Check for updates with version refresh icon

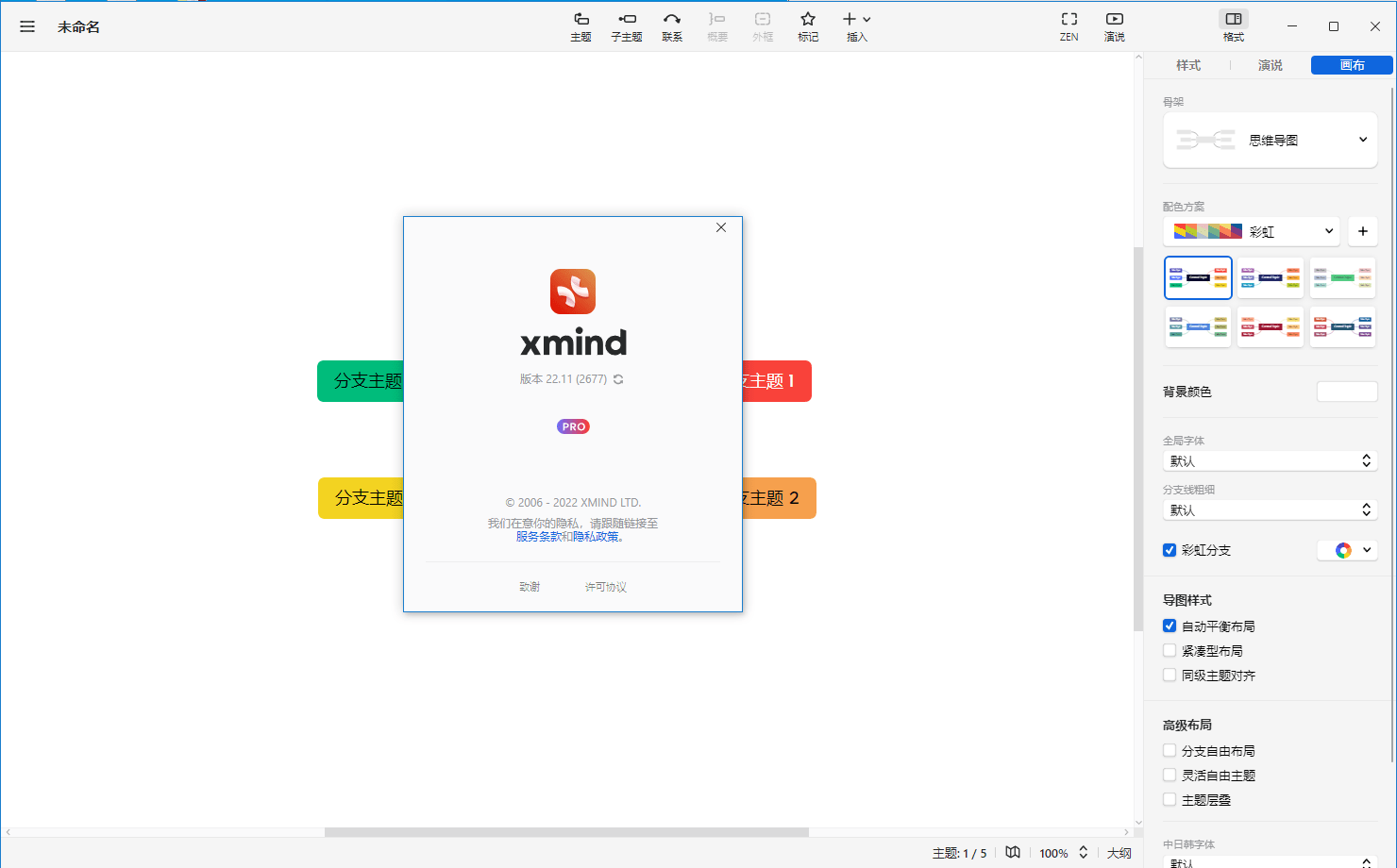click(617, 379)
